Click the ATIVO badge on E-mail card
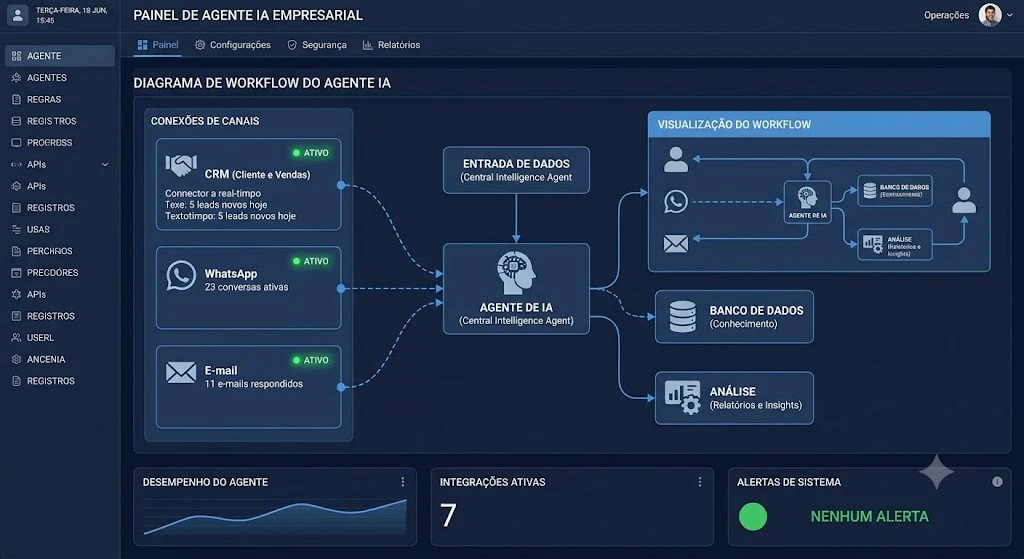 tap(311, 360)
